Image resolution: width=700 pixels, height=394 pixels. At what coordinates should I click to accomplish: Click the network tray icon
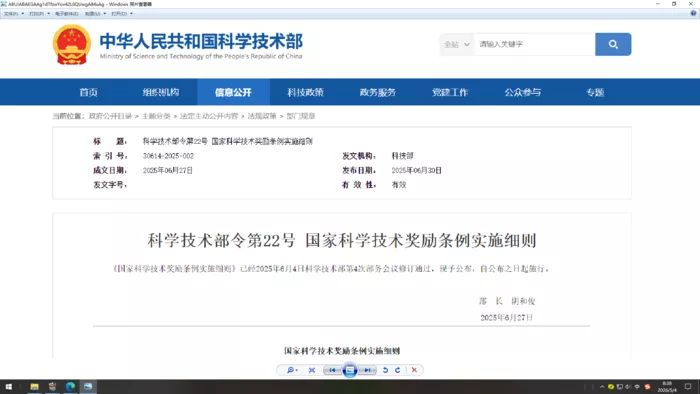[x=620, y=387]
